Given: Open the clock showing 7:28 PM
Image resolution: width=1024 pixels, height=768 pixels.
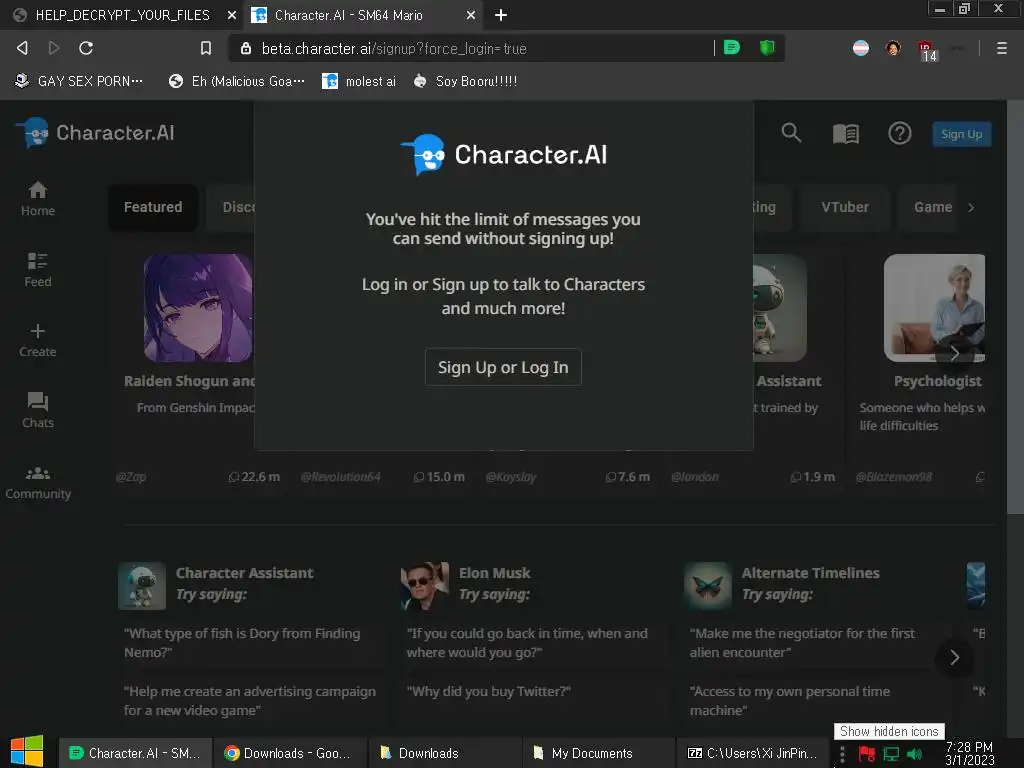Looking at the screenshot, I should [969, 753].
